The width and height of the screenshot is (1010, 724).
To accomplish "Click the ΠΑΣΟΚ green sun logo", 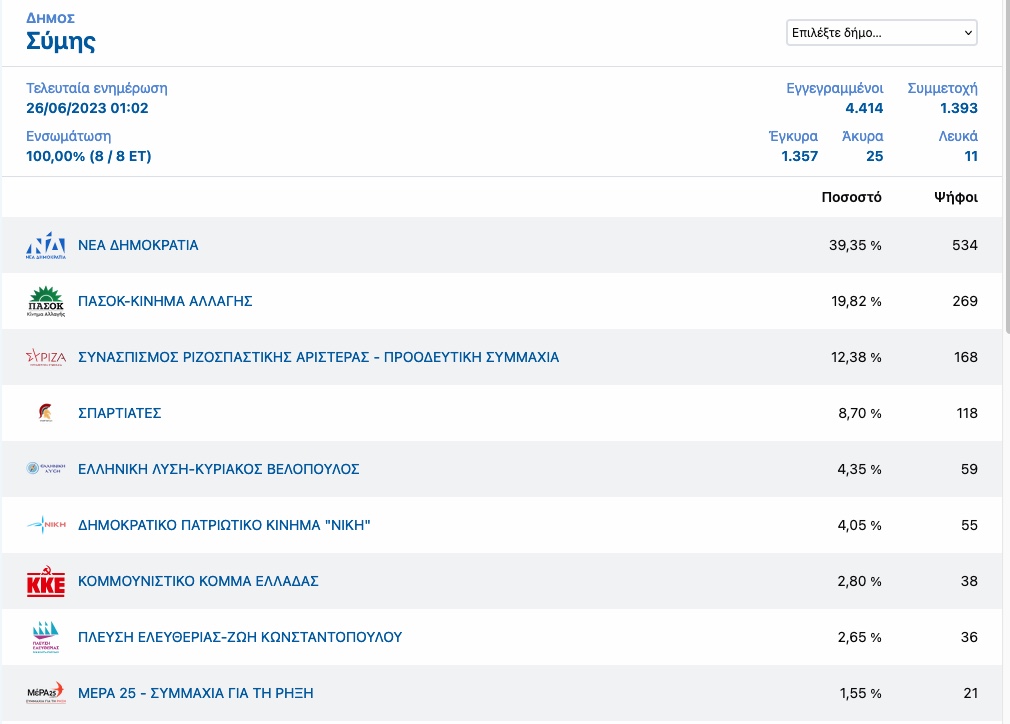I will (46, 301).
